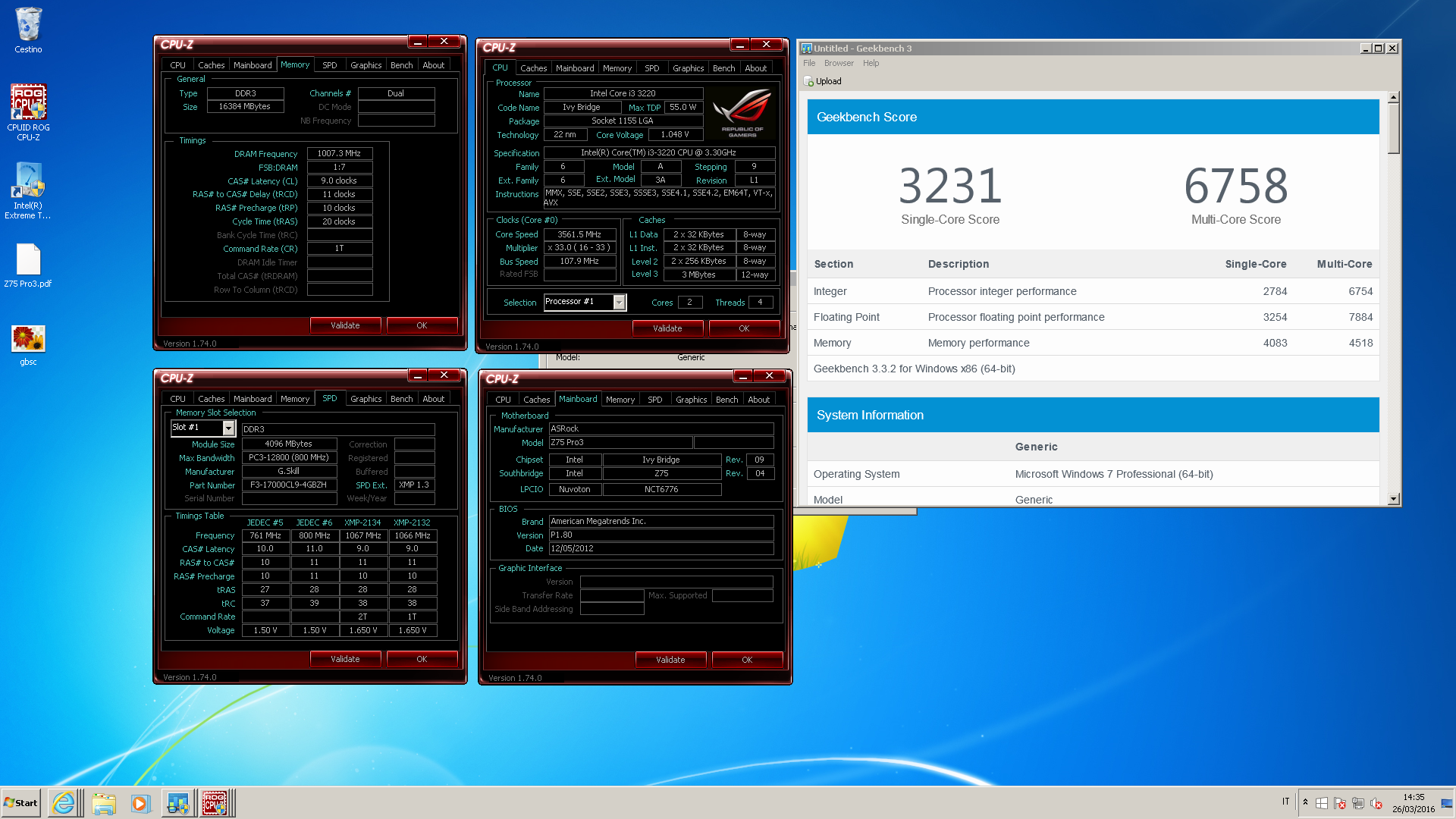Open Windows Media Player from the taskbar

(x=140, y=803)
